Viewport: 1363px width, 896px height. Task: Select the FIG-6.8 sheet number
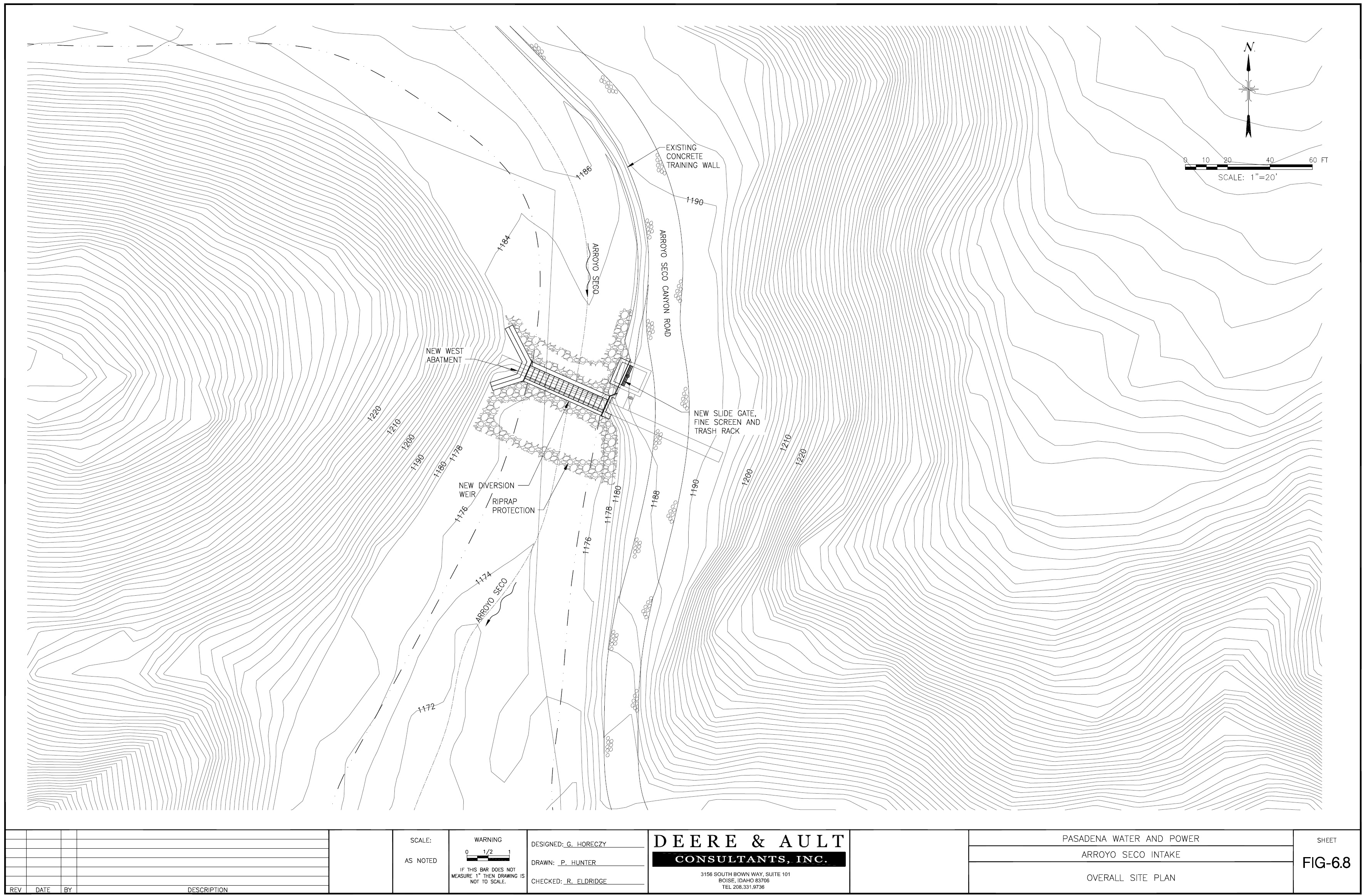1326,863
